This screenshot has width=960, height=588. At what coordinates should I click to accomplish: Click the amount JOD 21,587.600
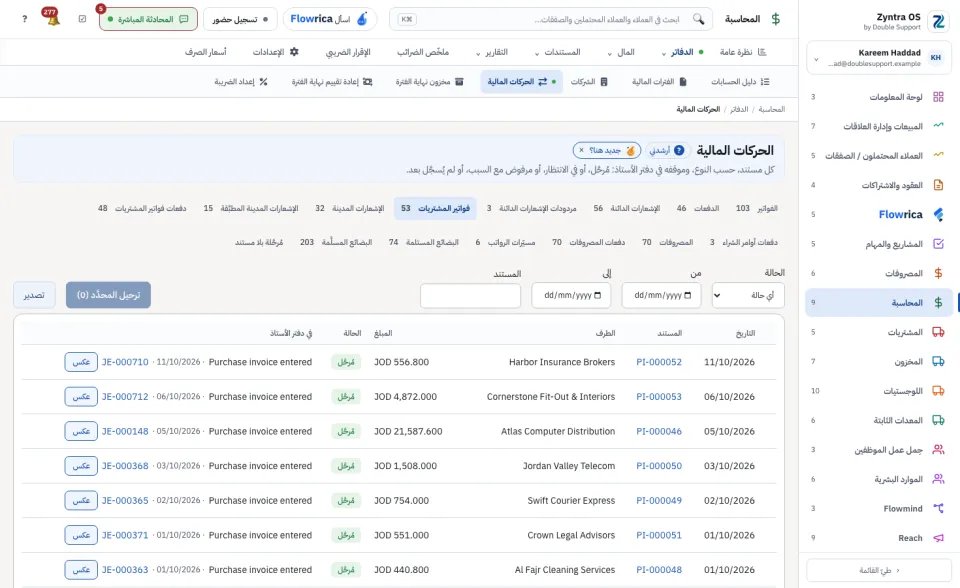(x=408, y=431)
